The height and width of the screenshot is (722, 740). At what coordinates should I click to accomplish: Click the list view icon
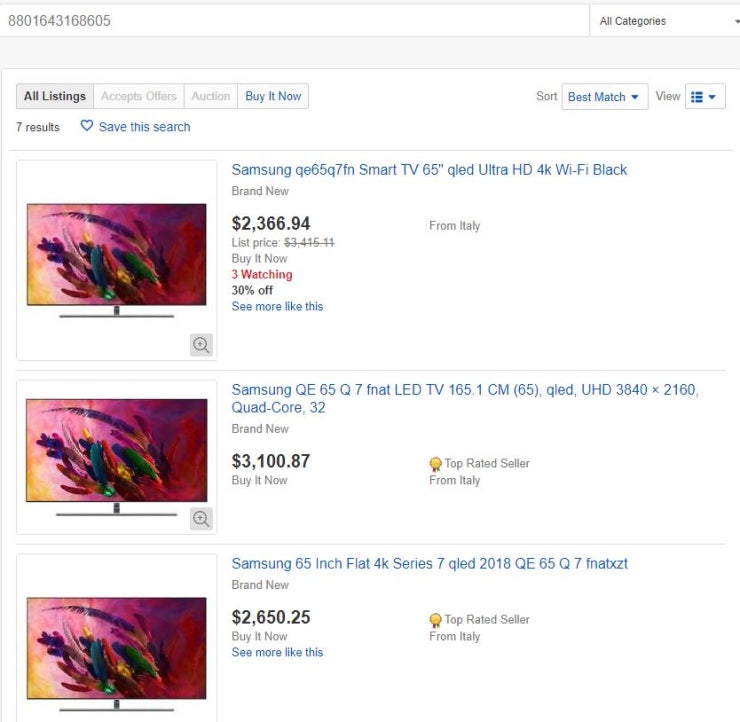click(x=697, y=97)
